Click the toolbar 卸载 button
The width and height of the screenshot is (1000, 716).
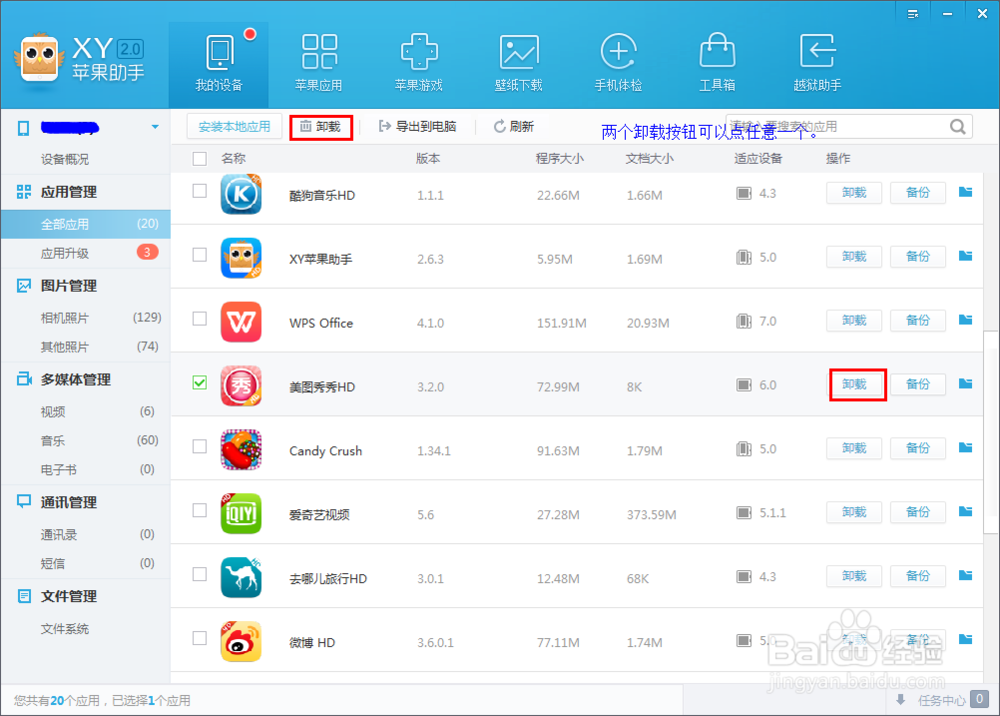click(321, 126)
